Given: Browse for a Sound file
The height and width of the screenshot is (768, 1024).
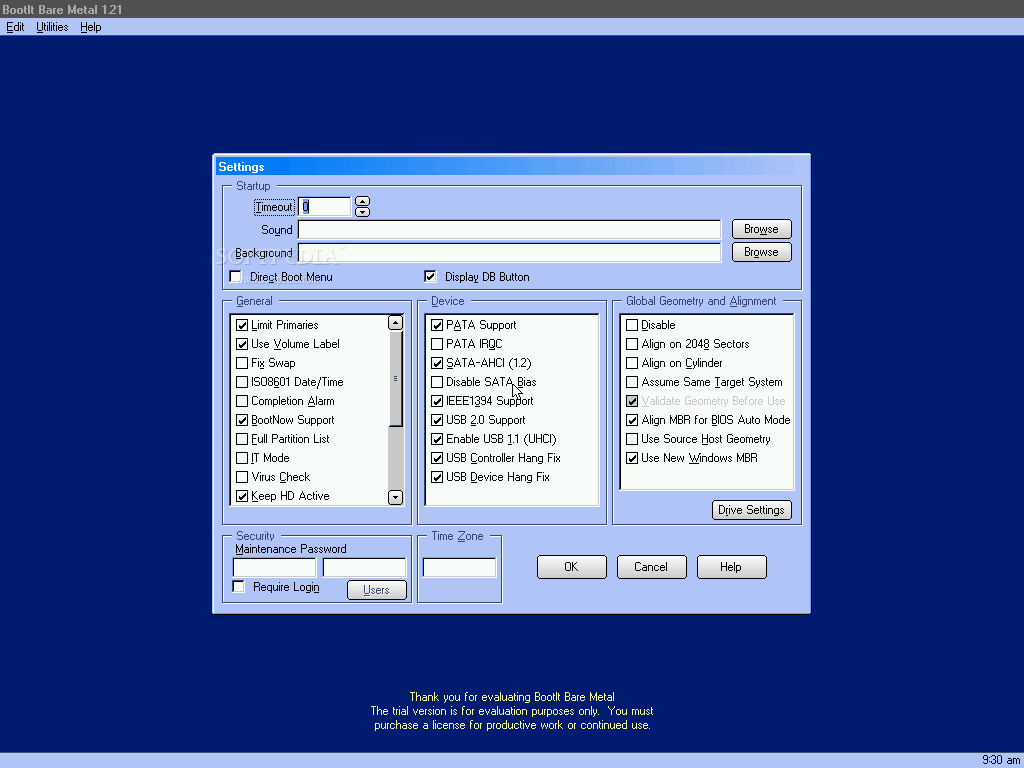Looking at the screenshot, I should tap(761, 229).
